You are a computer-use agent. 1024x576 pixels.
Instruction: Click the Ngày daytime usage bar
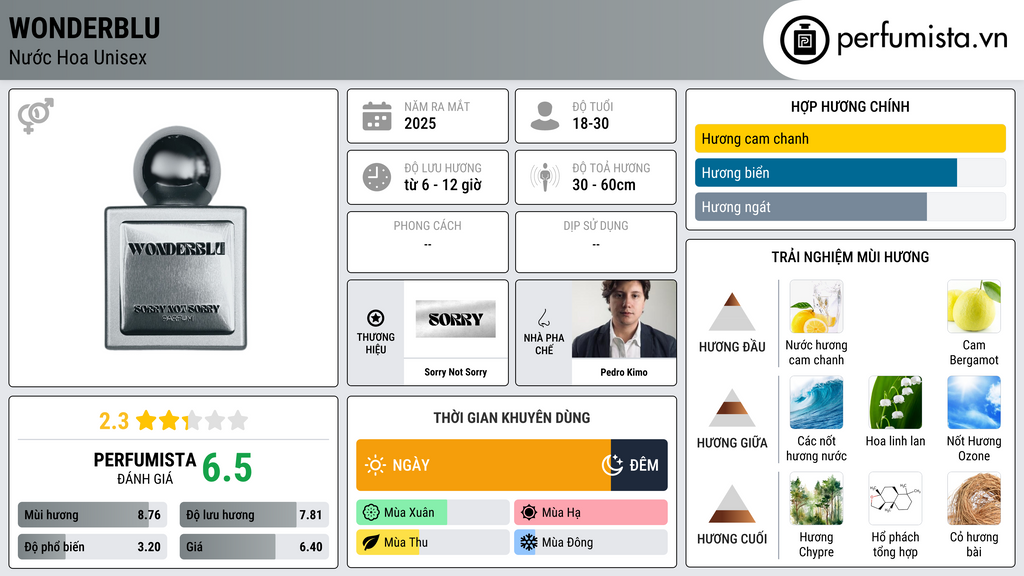click(483, 465)
